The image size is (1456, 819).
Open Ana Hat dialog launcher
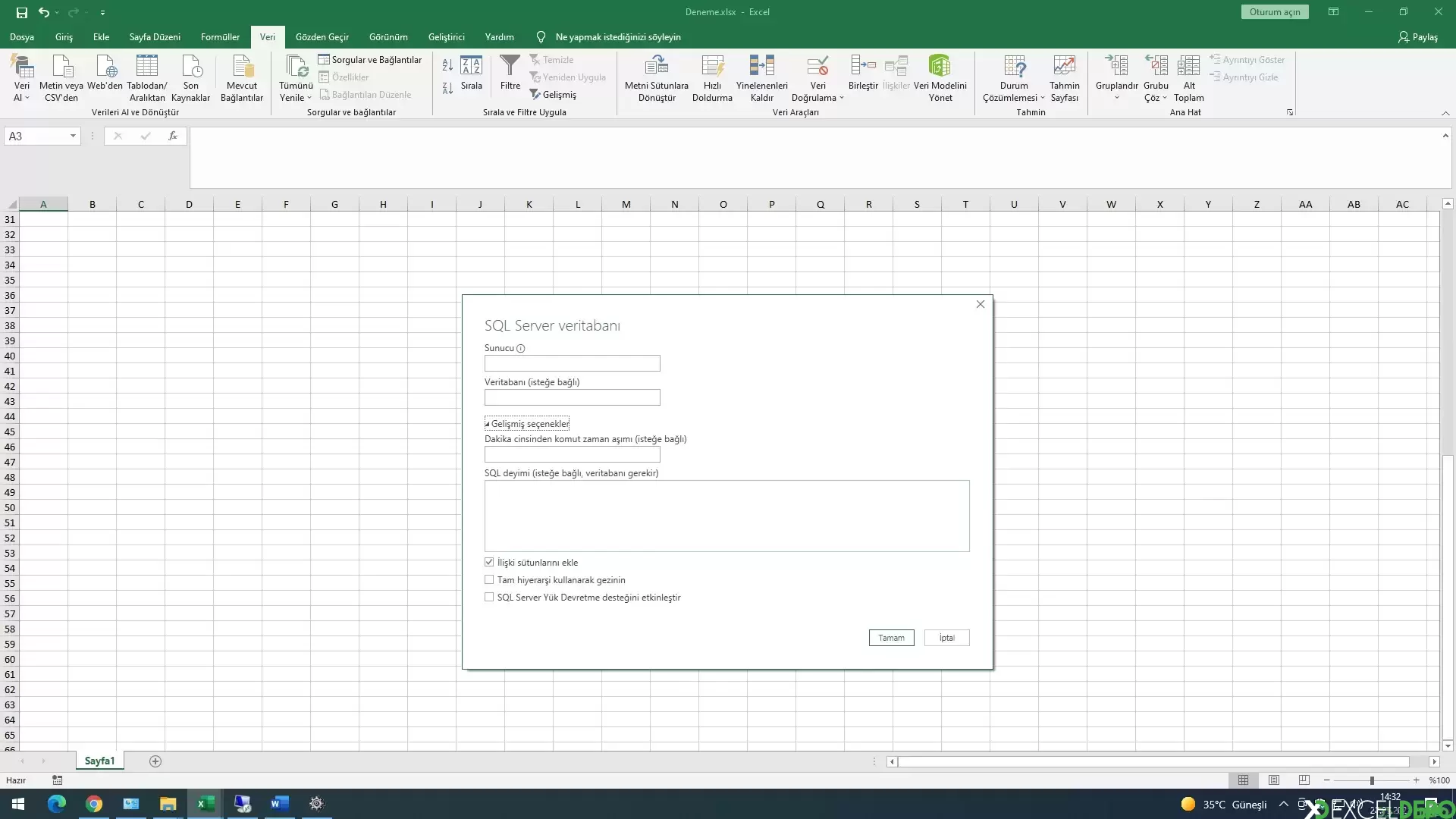click(1290, 112)
